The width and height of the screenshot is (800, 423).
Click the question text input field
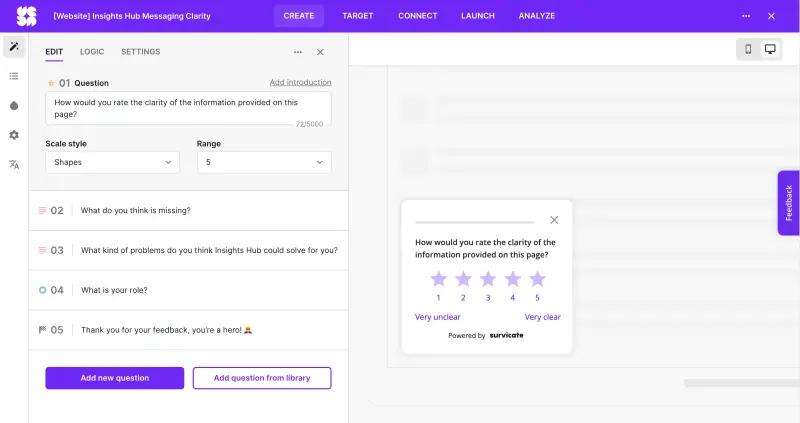188,108
